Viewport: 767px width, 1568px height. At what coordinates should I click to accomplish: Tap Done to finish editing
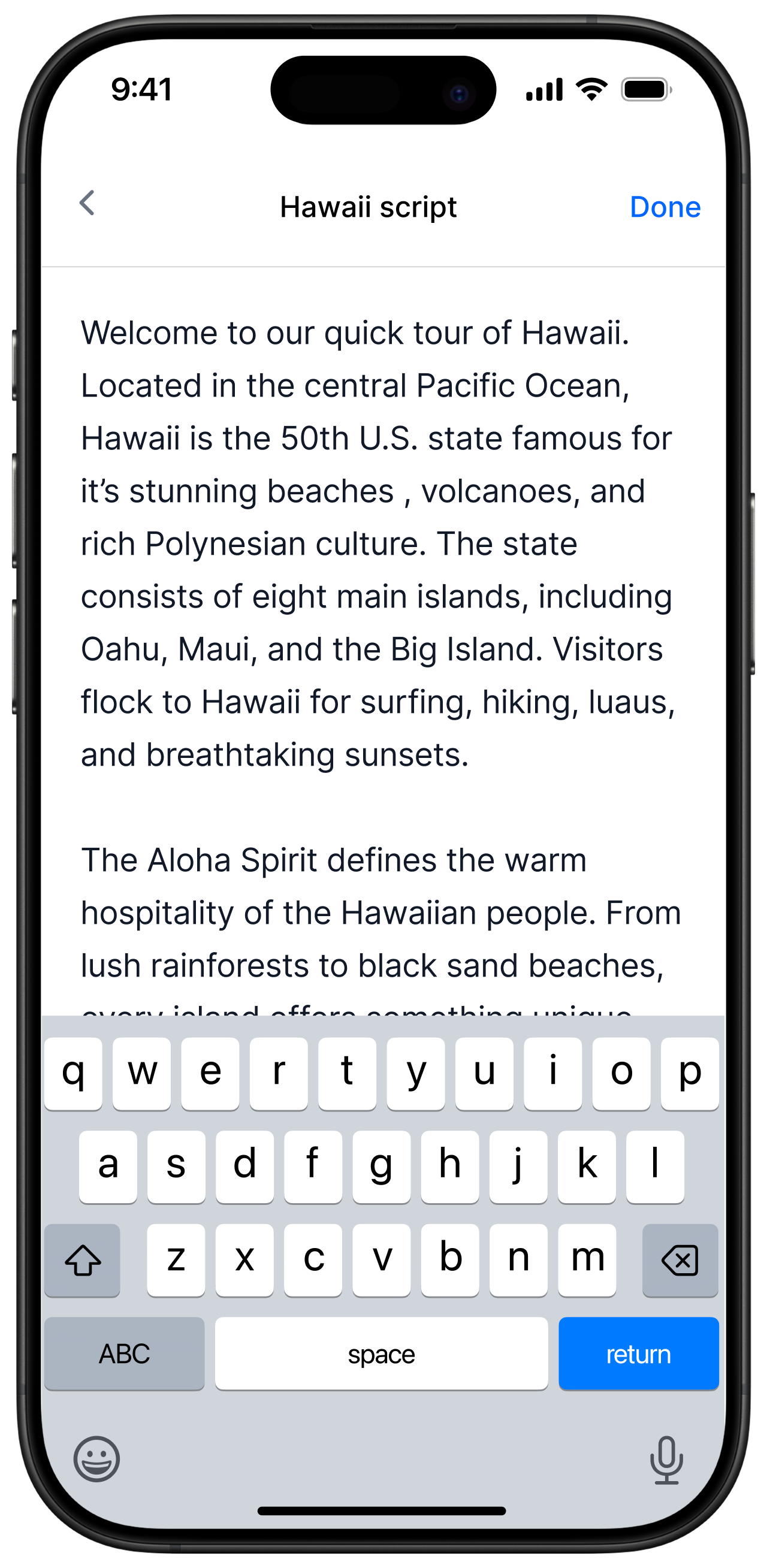tap(666, 206)
